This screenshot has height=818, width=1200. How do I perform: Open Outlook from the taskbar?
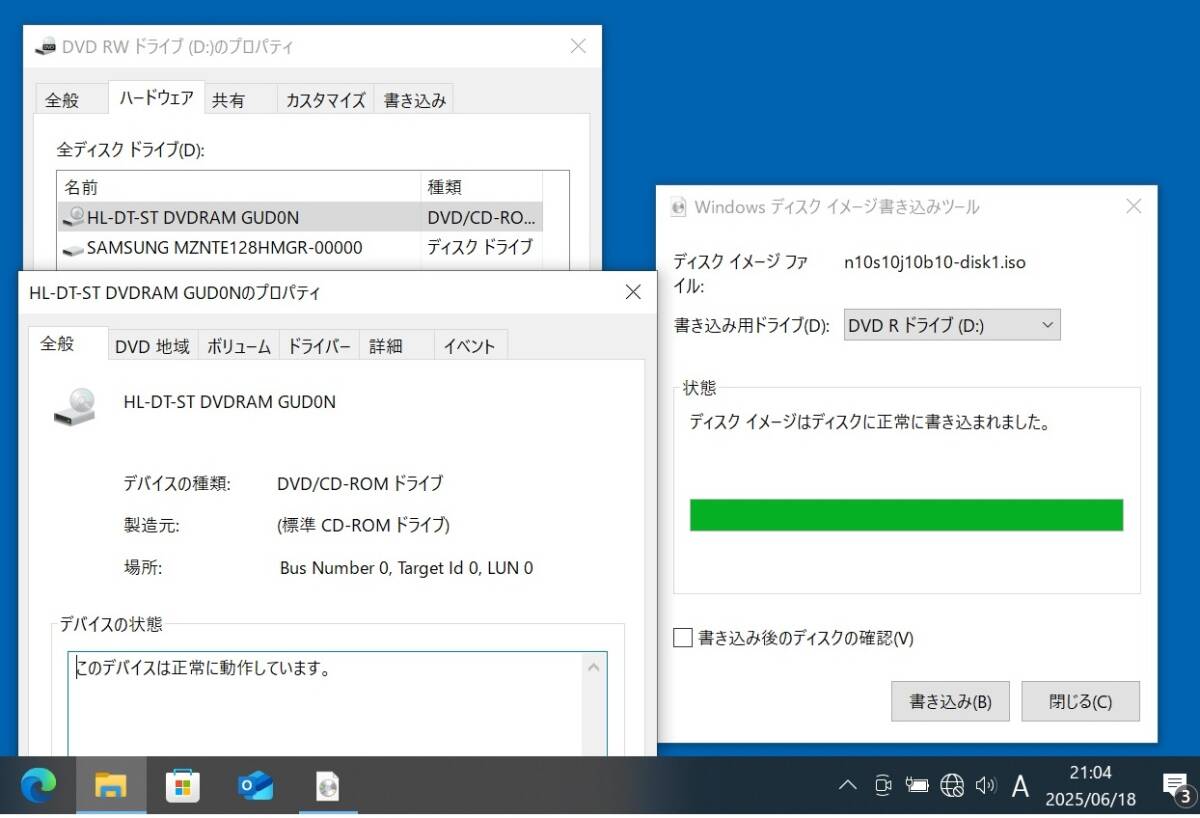click(x=256, y=787)
